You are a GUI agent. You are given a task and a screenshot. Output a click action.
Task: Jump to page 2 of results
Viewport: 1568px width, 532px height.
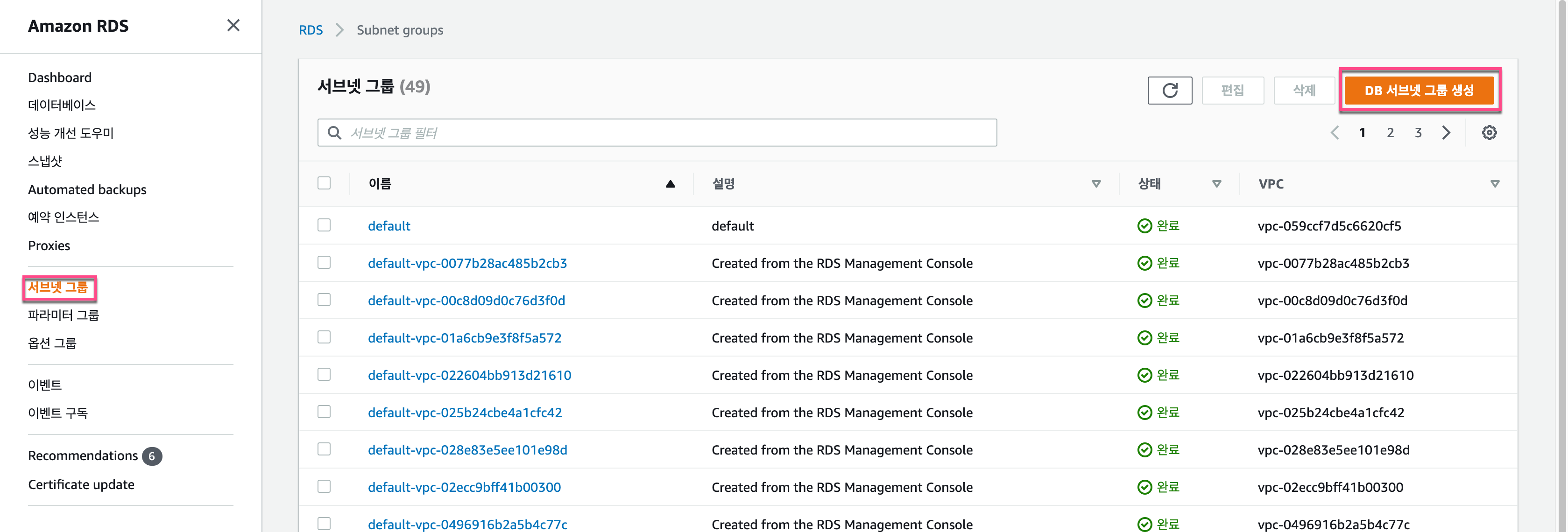(x=1390, y=133)
